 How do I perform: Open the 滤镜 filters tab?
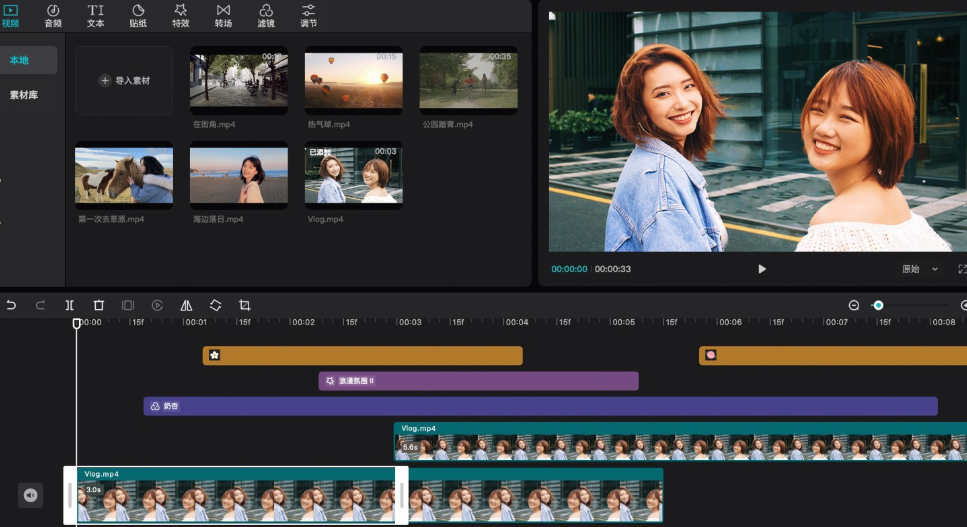(266, 16)
